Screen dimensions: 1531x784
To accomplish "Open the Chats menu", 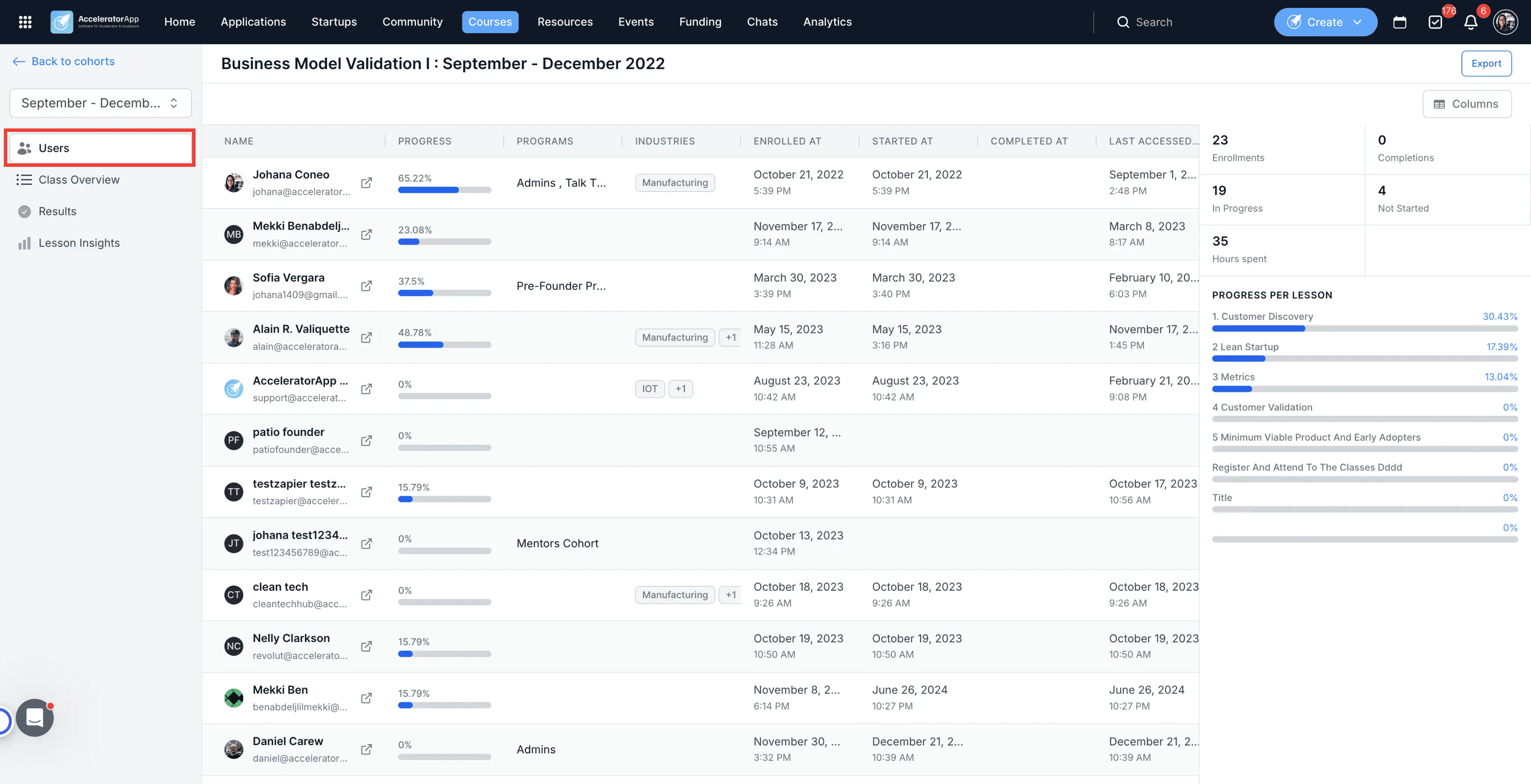I will tap(762, 22).
